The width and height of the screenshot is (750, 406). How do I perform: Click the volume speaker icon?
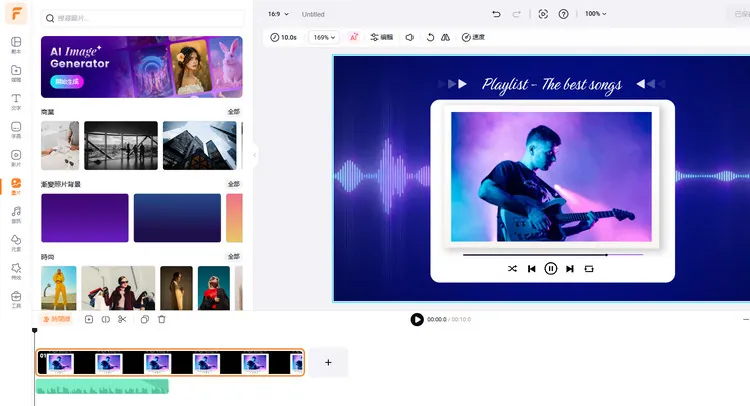(x=410, y=37)
